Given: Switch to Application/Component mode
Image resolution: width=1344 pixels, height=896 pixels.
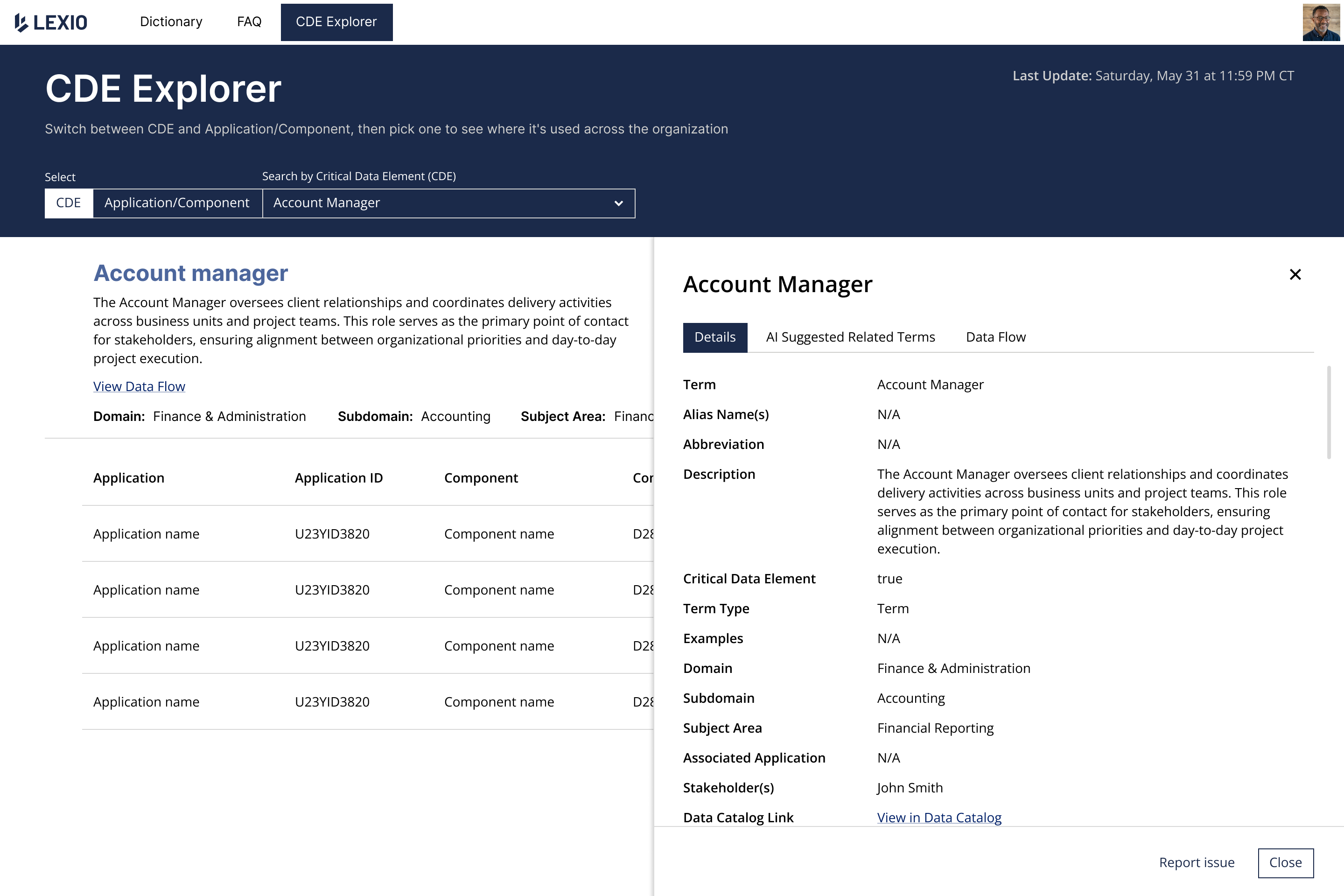Looking at the screenshot, I should (x=176, y=203).
